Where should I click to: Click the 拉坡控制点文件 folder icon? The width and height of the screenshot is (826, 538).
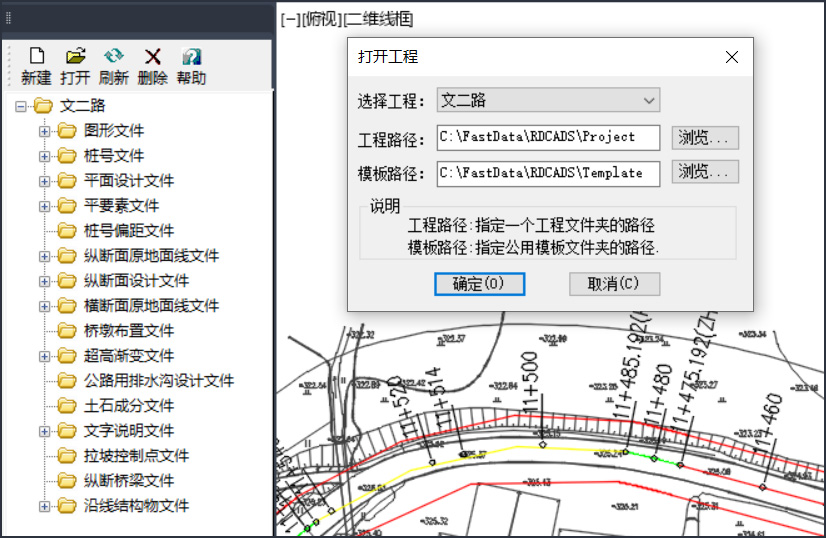pos(67,455)
